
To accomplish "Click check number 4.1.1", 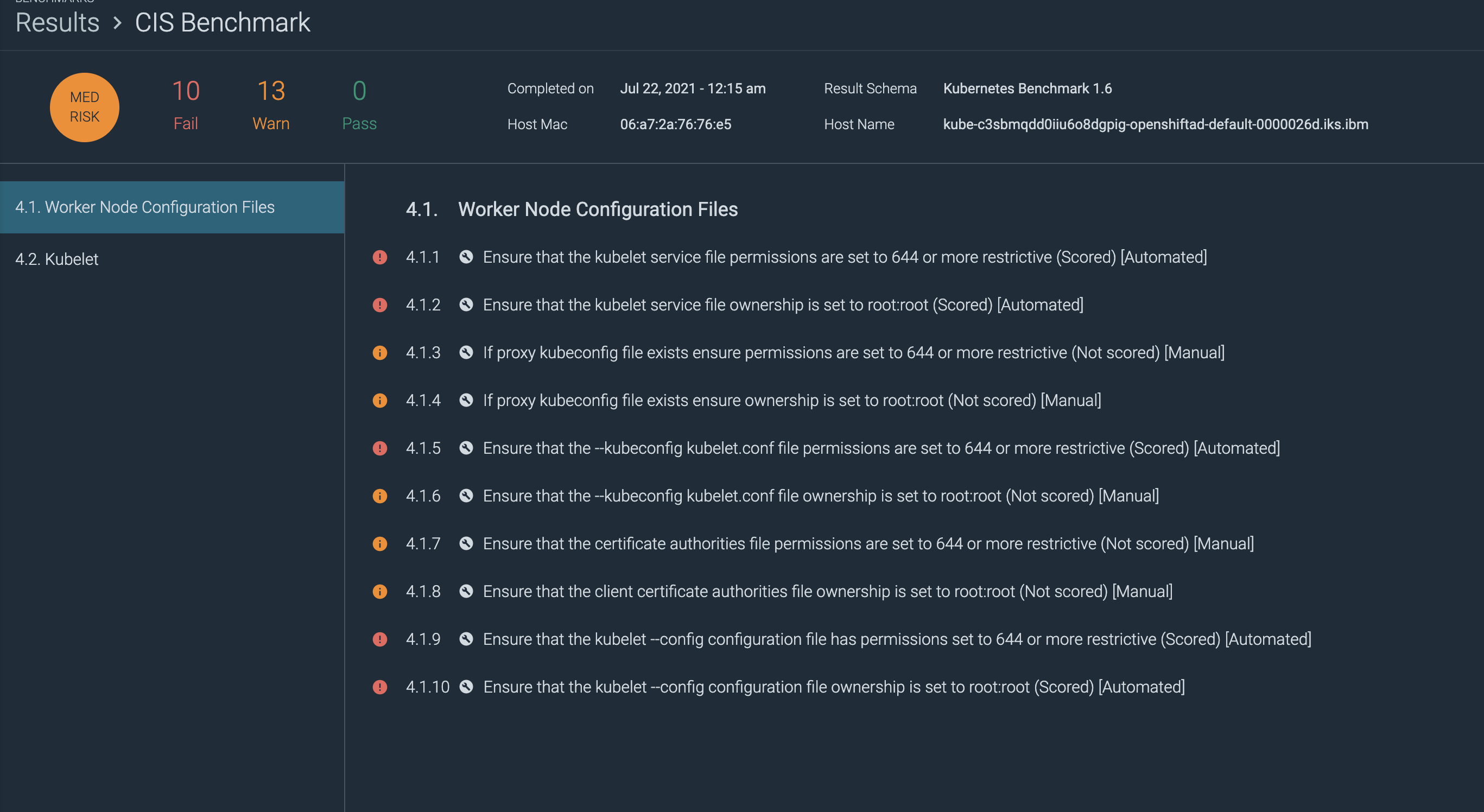I will 422,257.
